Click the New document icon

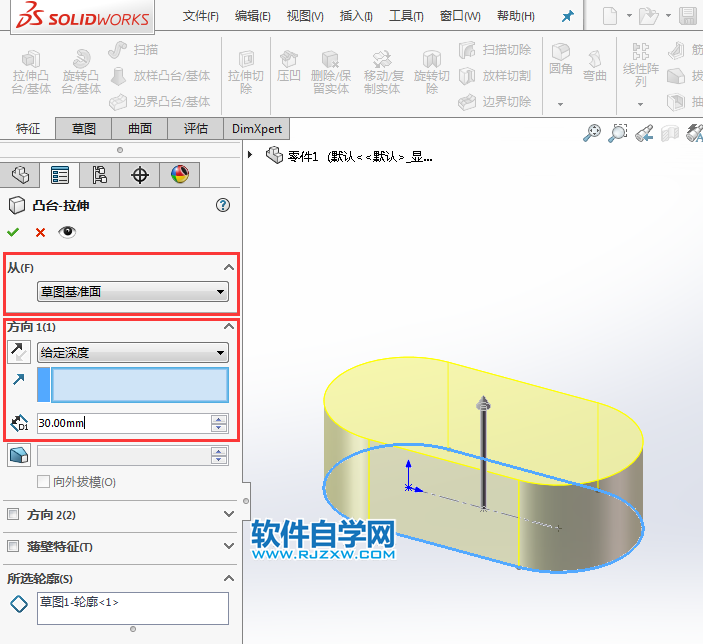coord(609,16)
